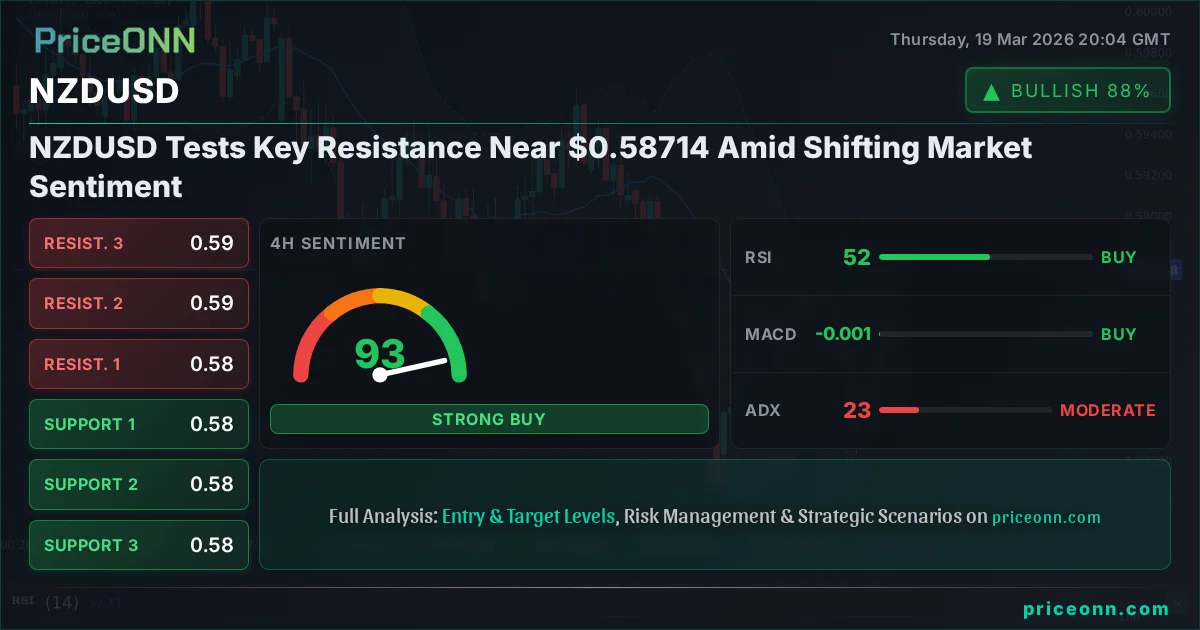Click the NZDUSD symbol title

[x=105, y=91]
